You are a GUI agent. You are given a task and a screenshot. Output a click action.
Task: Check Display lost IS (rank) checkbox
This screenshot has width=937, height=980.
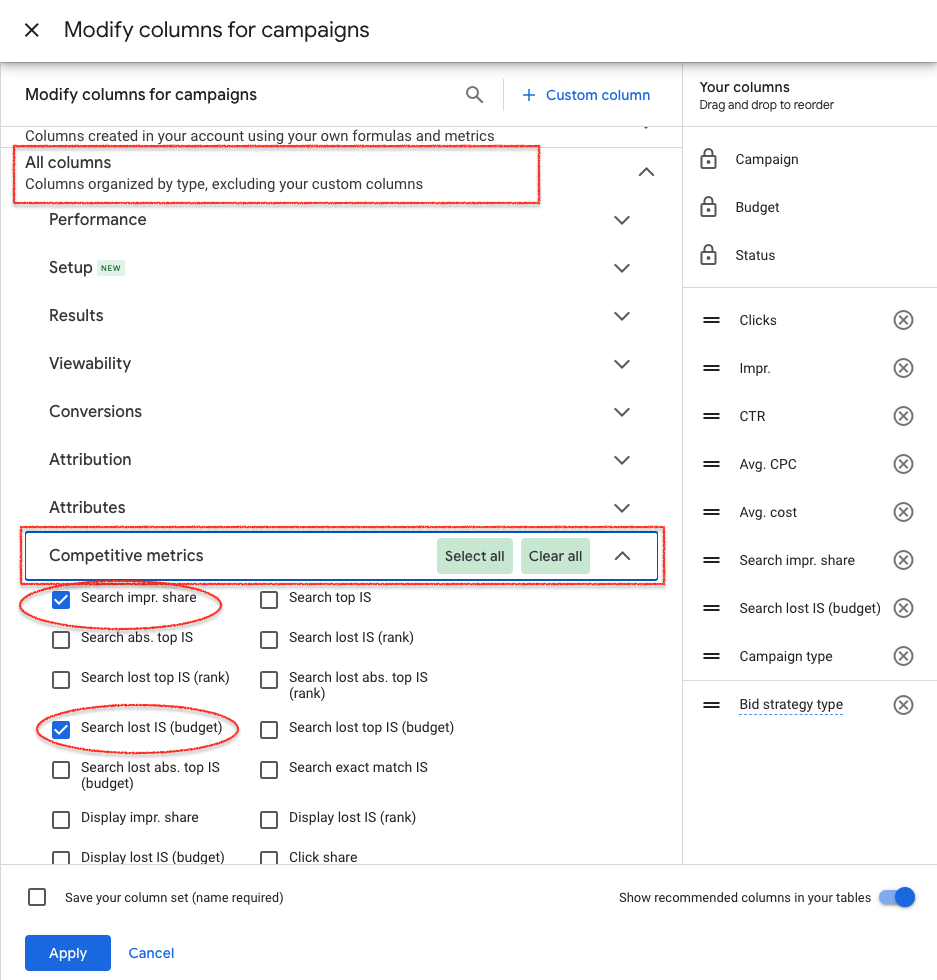click(269, 820)
